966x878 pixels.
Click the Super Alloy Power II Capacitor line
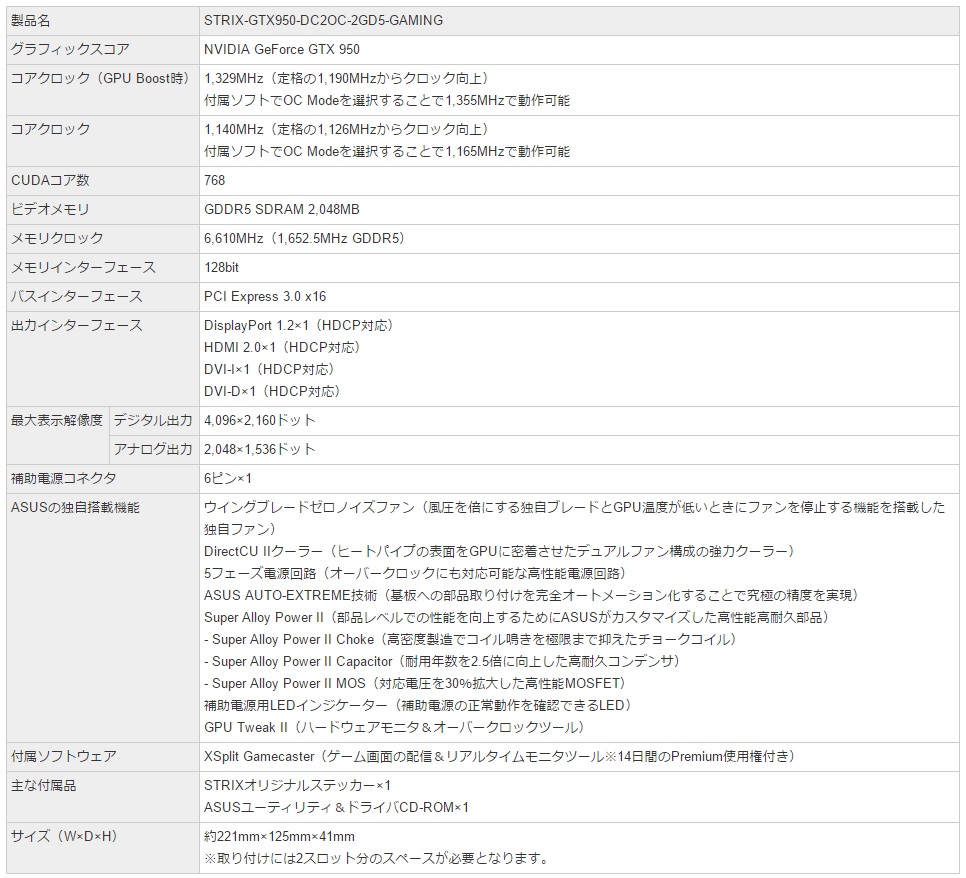click(x=443, y=661)
